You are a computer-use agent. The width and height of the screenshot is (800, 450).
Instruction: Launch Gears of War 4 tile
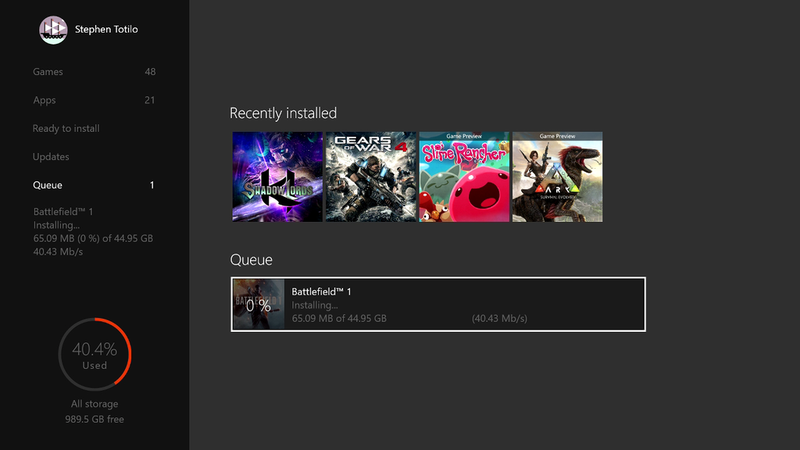click(x=371, y=177)
